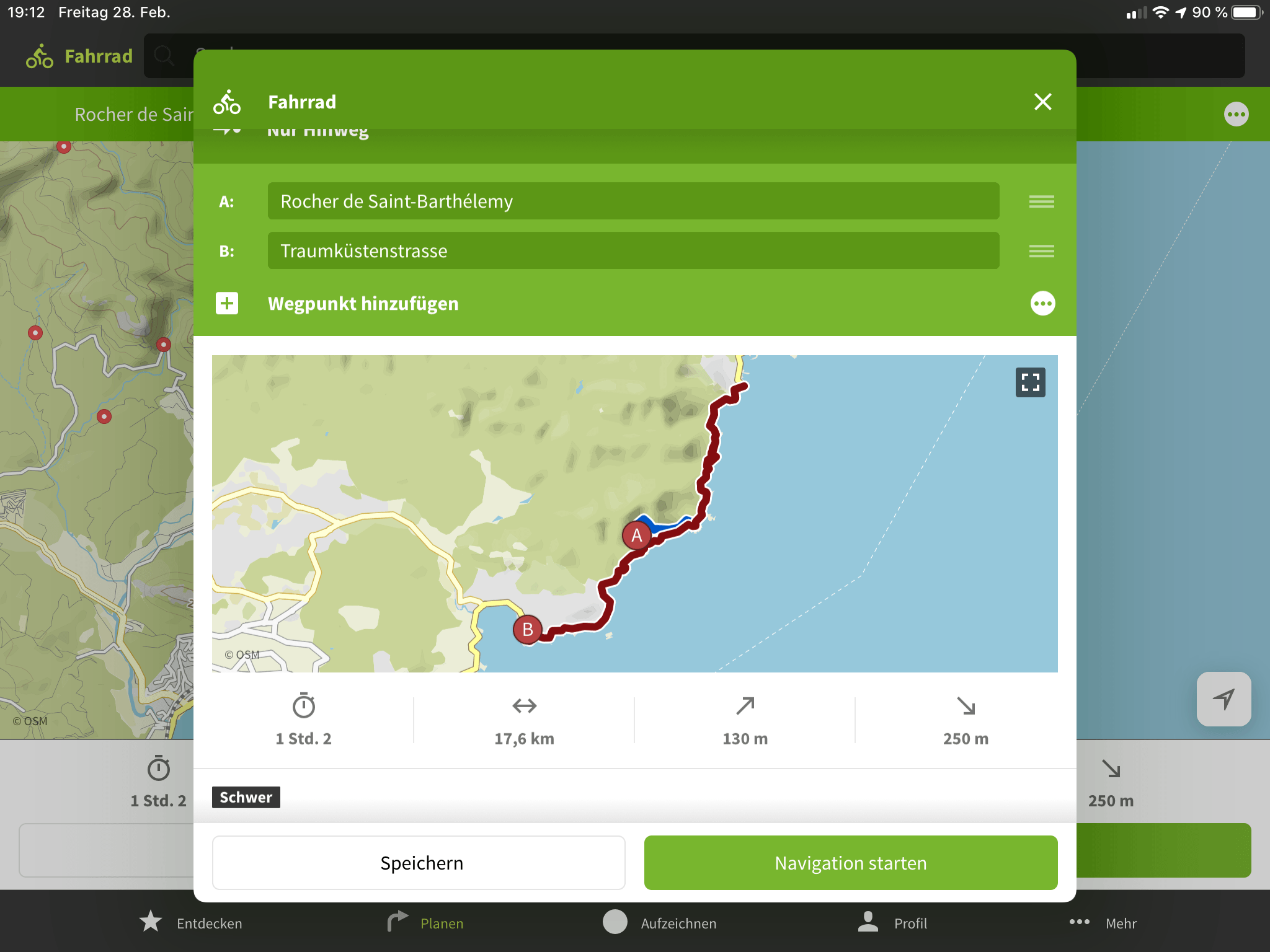This screenshot has width=1270, height=952.
Task: Grab reorder handle for waypoint A
Action: tap(1041, 201)
